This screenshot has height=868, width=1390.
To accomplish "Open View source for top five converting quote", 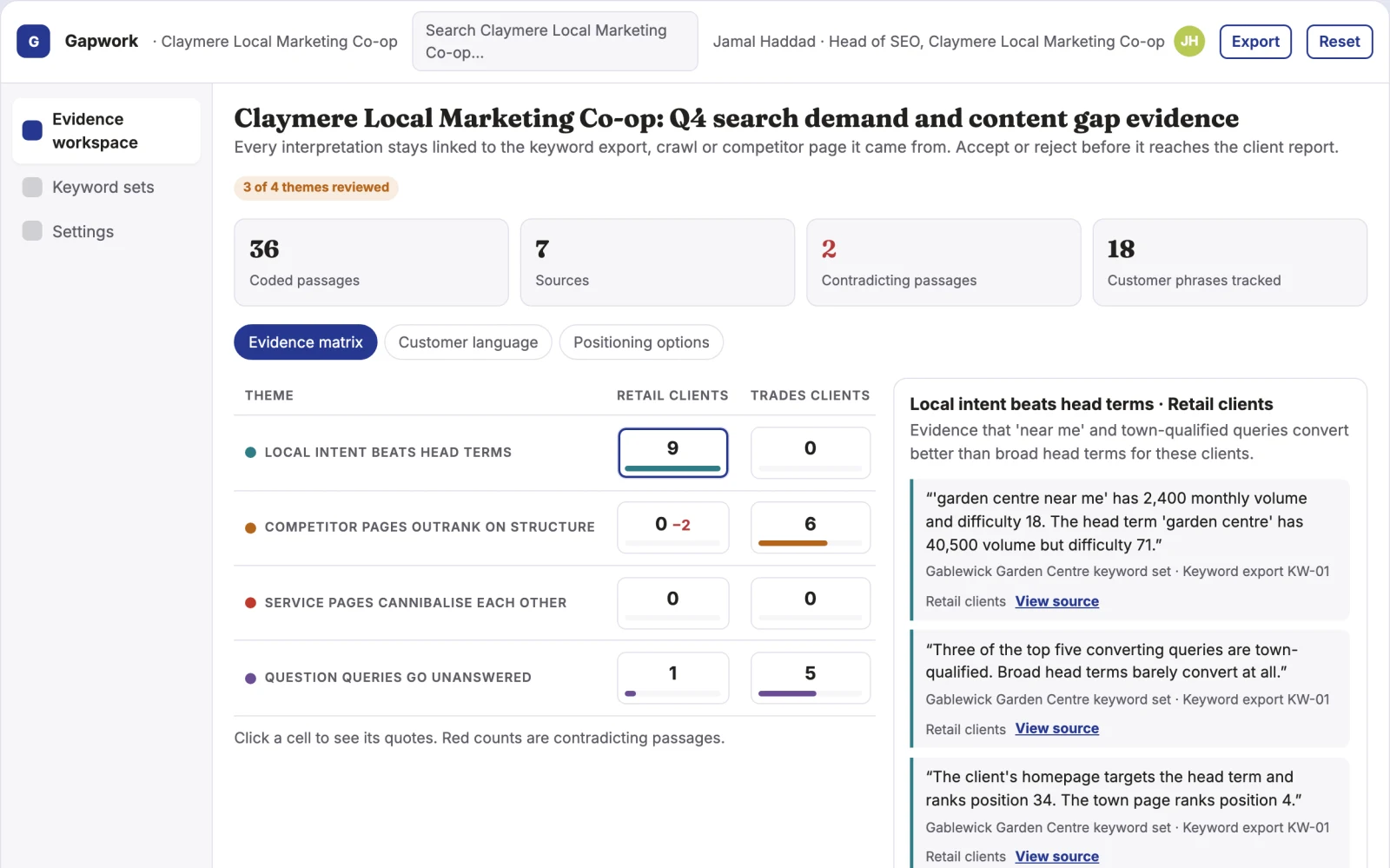I will [x=1056, y=728].
